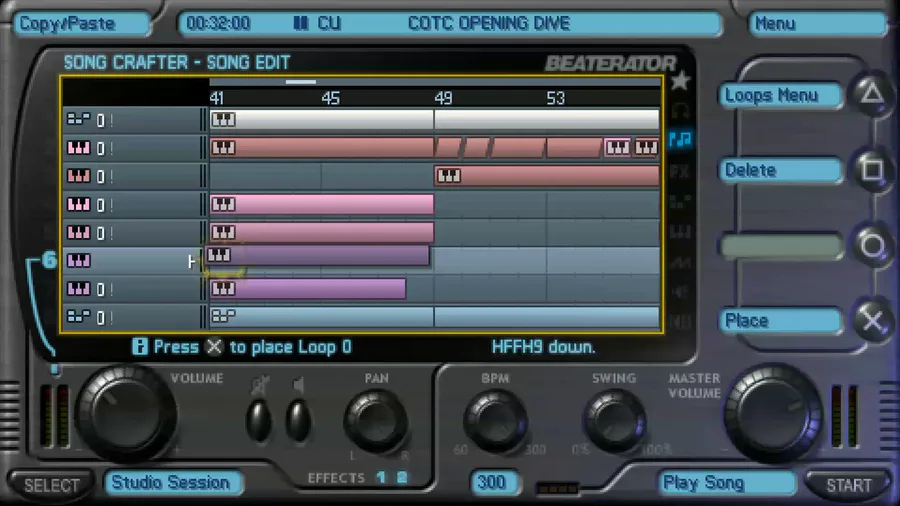Click the cross button beside Place
900x506 pixels.
point(872,321)
